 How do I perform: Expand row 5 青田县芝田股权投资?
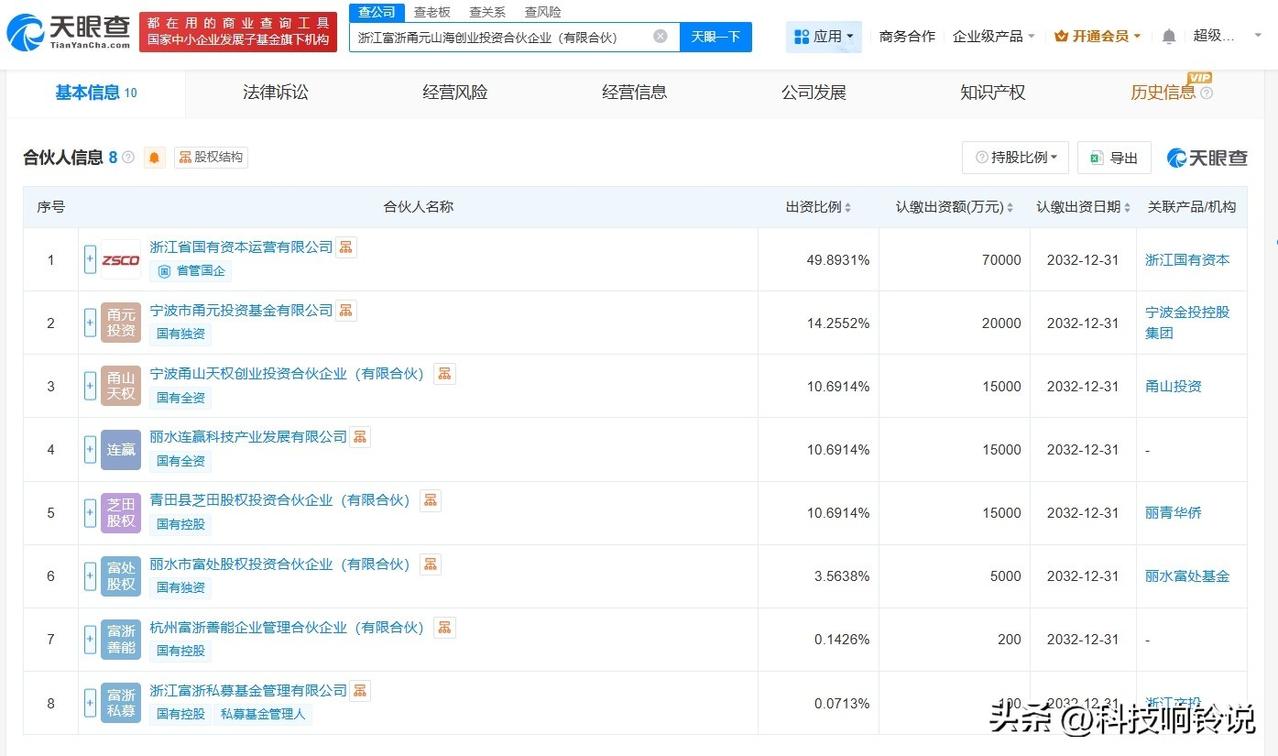(90, 513)
